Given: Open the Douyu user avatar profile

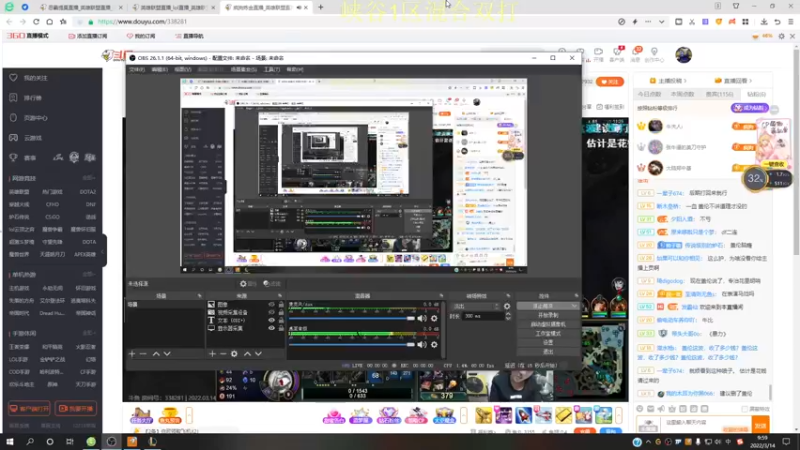Looking at the screenshot, I should (683, 55).
